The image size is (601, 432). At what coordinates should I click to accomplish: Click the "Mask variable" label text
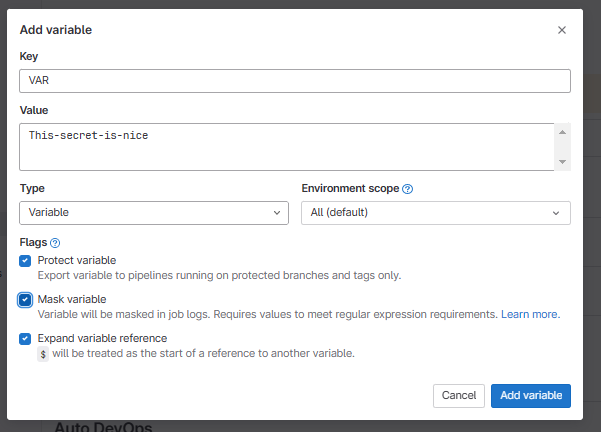click(72, 299)
